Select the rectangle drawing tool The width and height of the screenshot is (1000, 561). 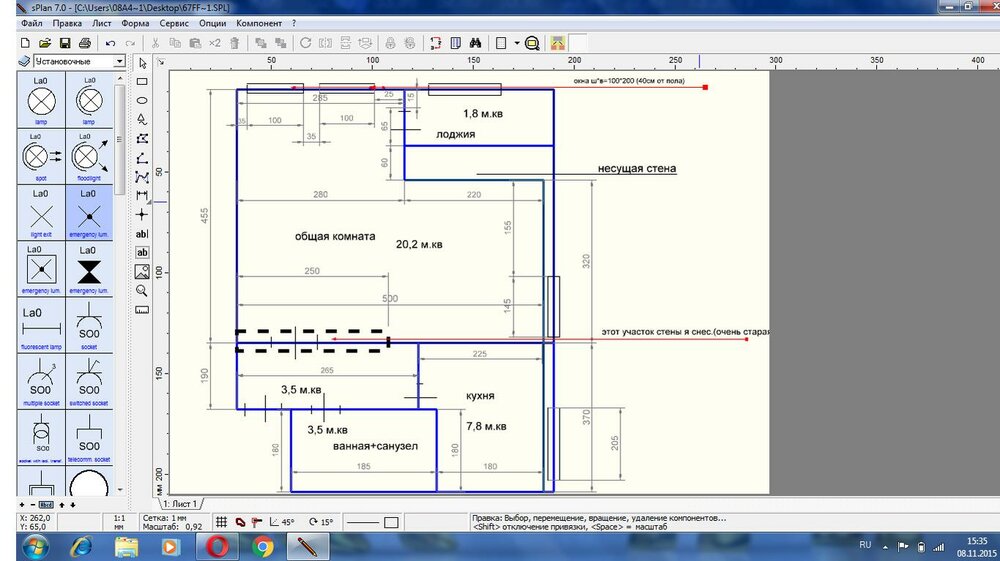[142, 81]
